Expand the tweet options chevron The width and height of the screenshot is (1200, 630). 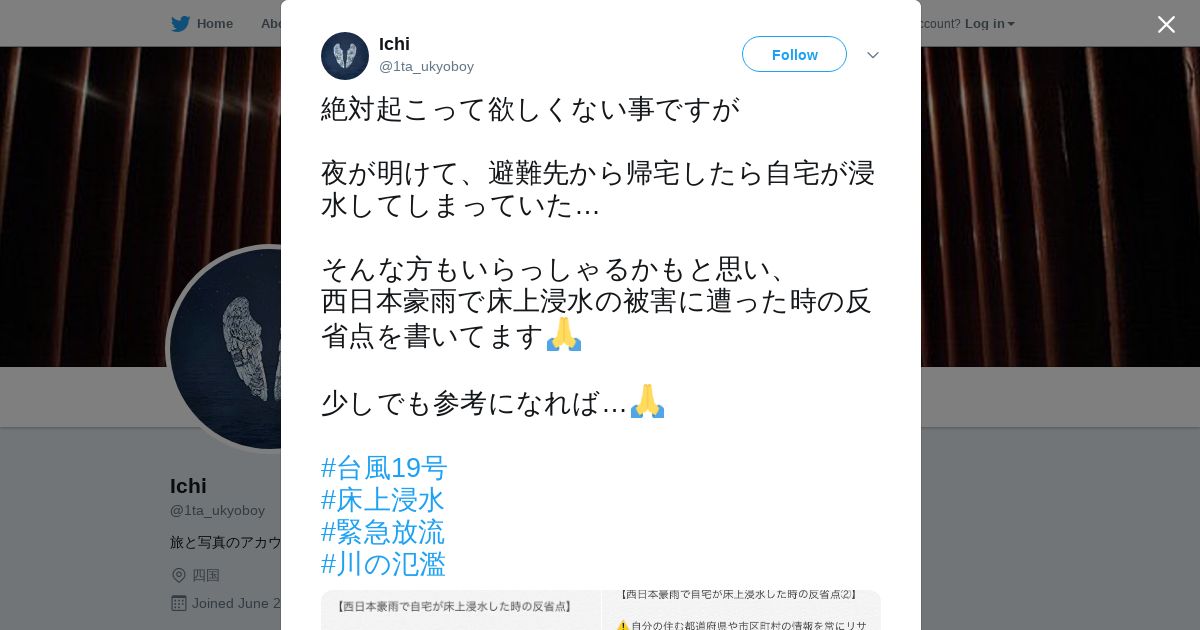(873, 55)
